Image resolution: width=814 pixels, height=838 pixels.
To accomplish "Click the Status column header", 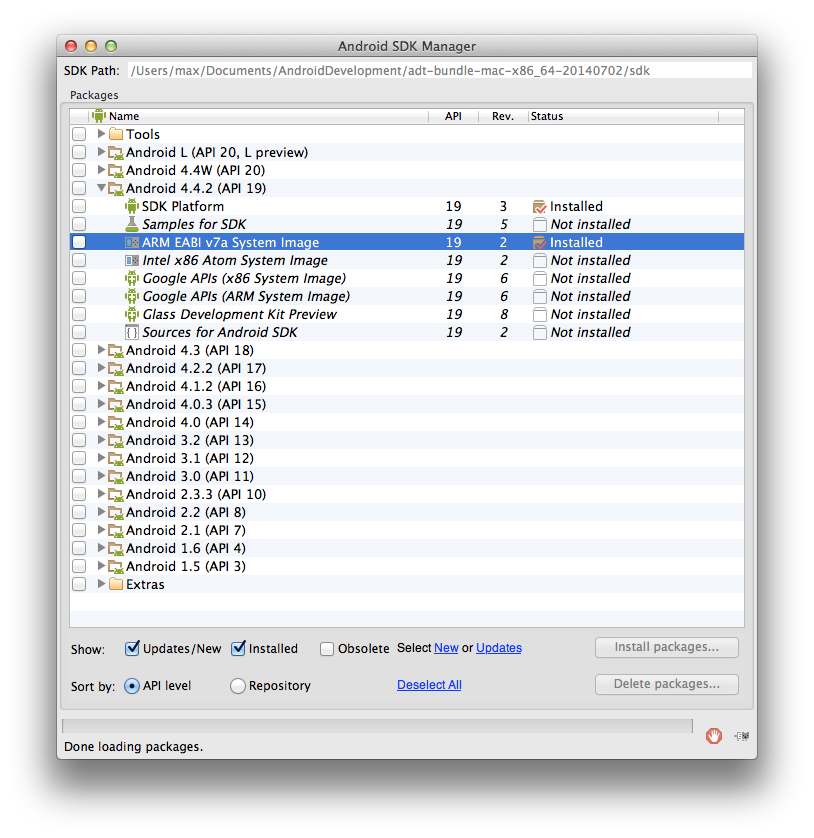I will point(623,116).
